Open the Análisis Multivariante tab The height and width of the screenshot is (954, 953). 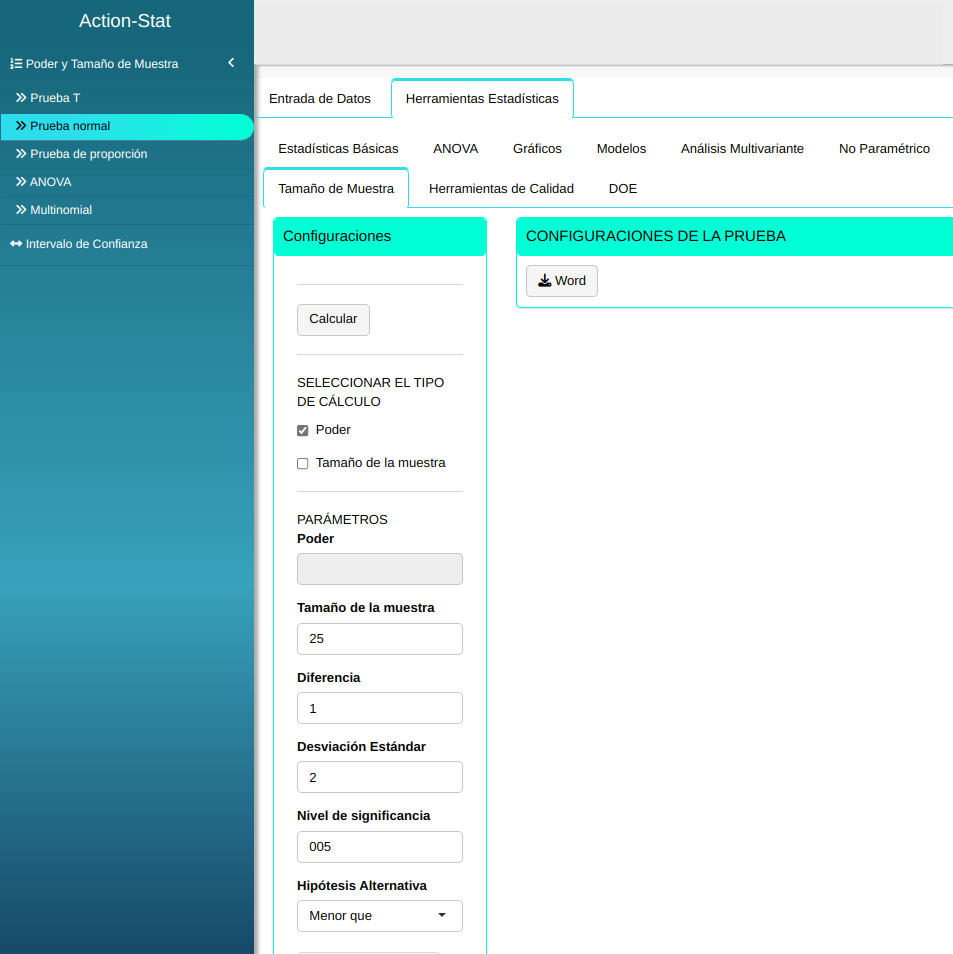pyautogui.click(x=742, y=149)
